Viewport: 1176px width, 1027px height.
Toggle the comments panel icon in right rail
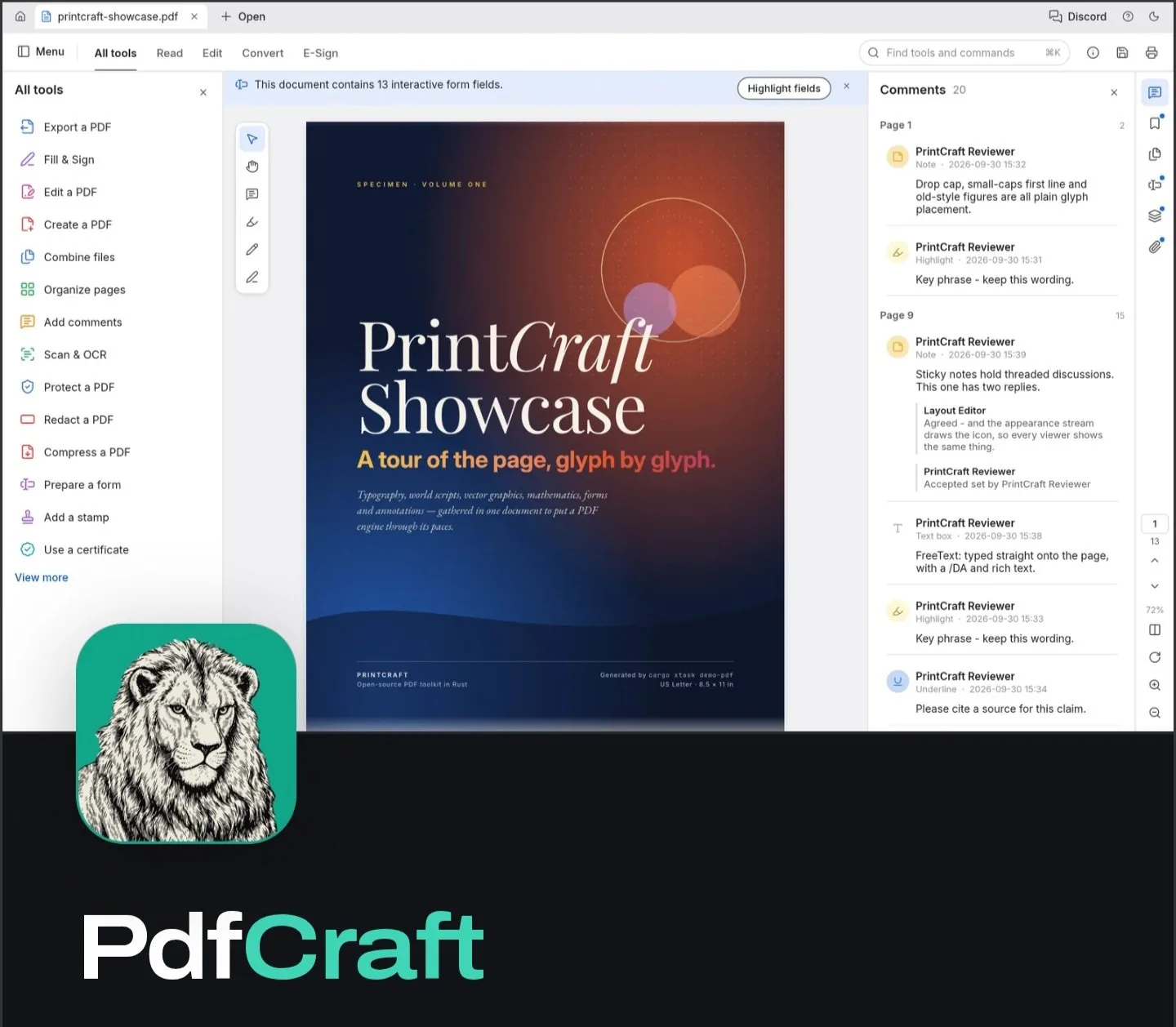tap(1155, 92)
